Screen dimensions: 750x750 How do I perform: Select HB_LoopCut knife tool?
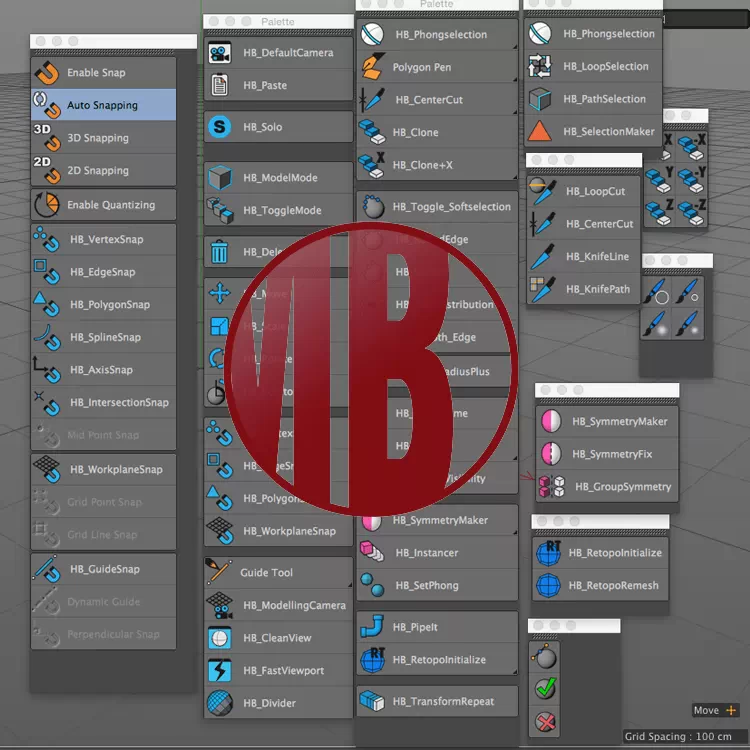point(583,191)
